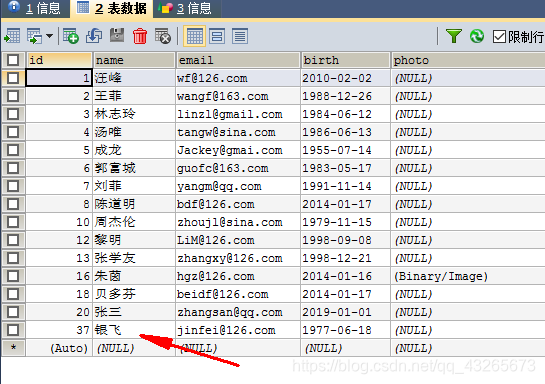This screenshot has width=545, height=384.
Task: Click the new row birth (NULL) cell
Action: [345, 348]
